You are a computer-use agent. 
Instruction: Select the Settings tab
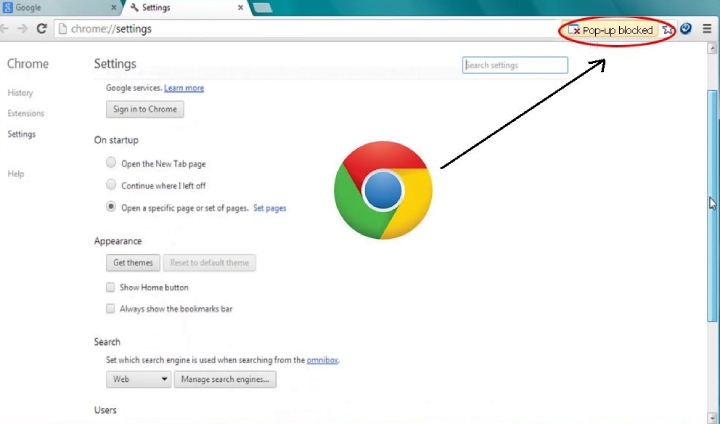pyautogui.click(x=186, y=8)
